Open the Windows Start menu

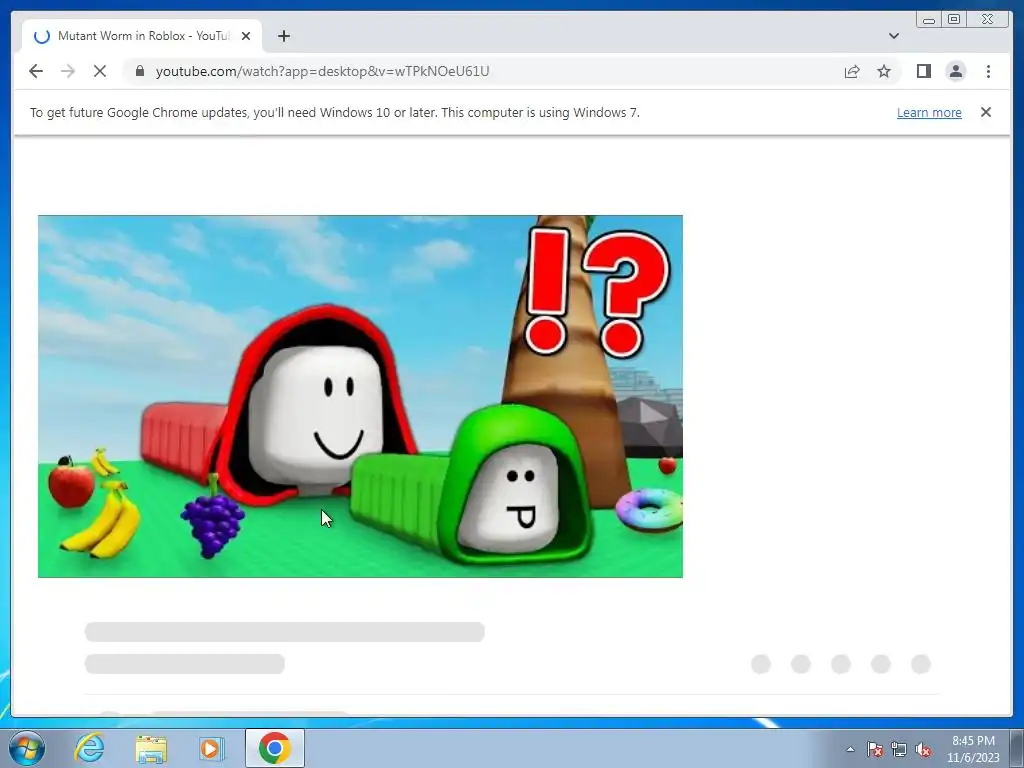pyautogui.click(x=26, y=748)
